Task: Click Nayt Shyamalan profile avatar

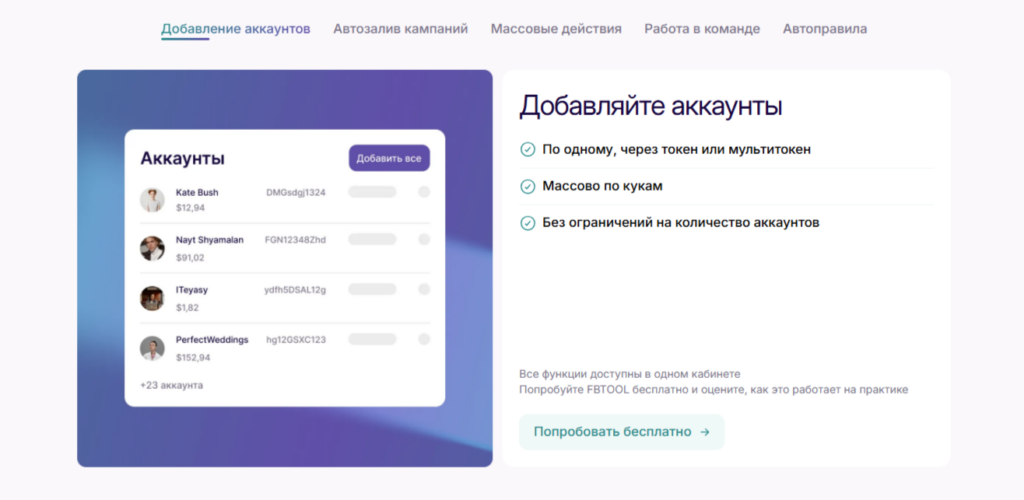Action: (152, 248)
